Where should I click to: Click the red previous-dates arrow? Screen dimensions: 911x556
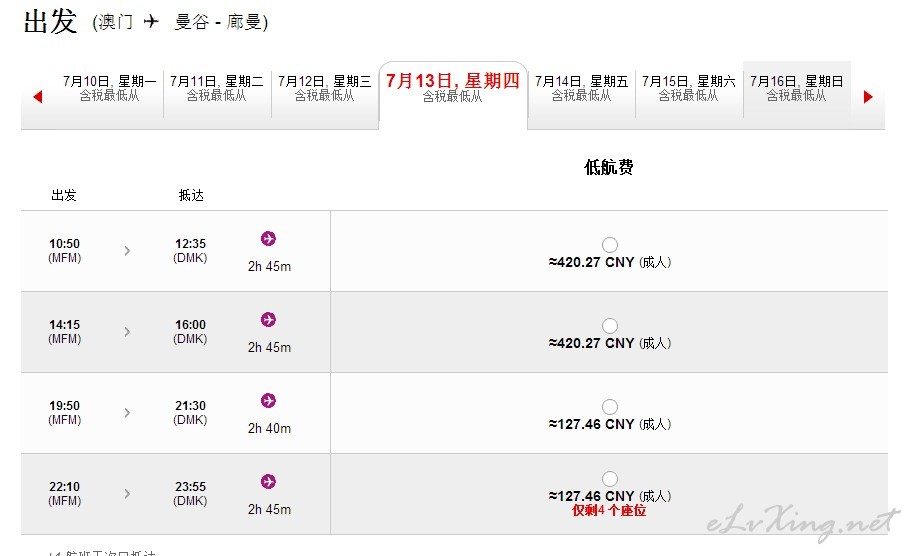point(38,96)
